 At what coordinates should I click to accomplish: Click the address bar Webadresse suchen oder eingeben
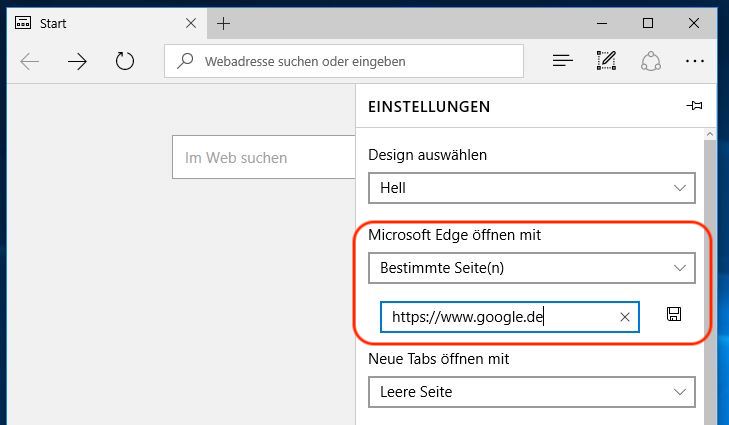(x=344, y=61)
